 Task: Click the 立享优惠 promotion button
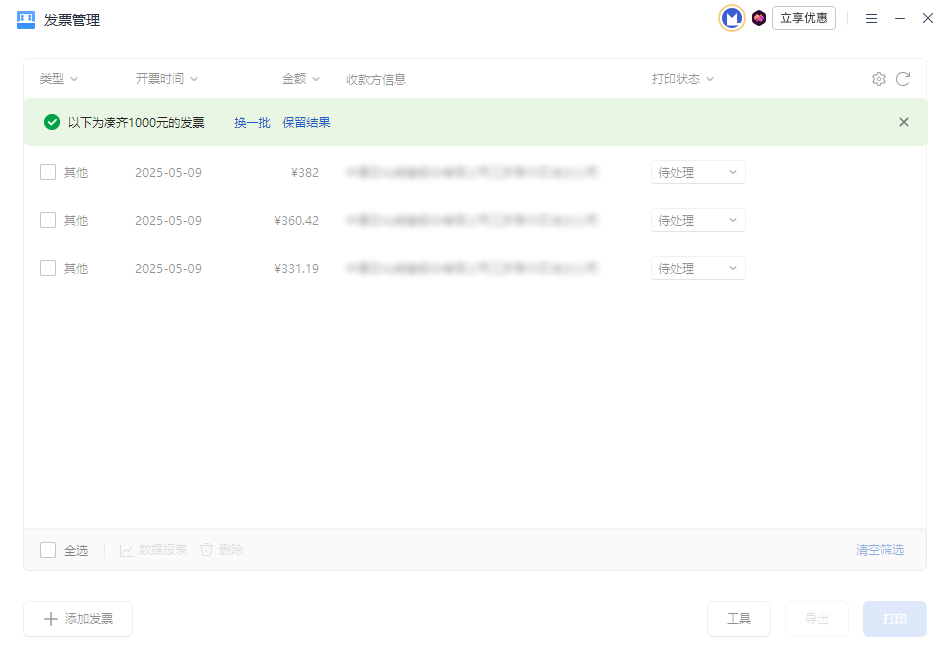pos(803,18)
